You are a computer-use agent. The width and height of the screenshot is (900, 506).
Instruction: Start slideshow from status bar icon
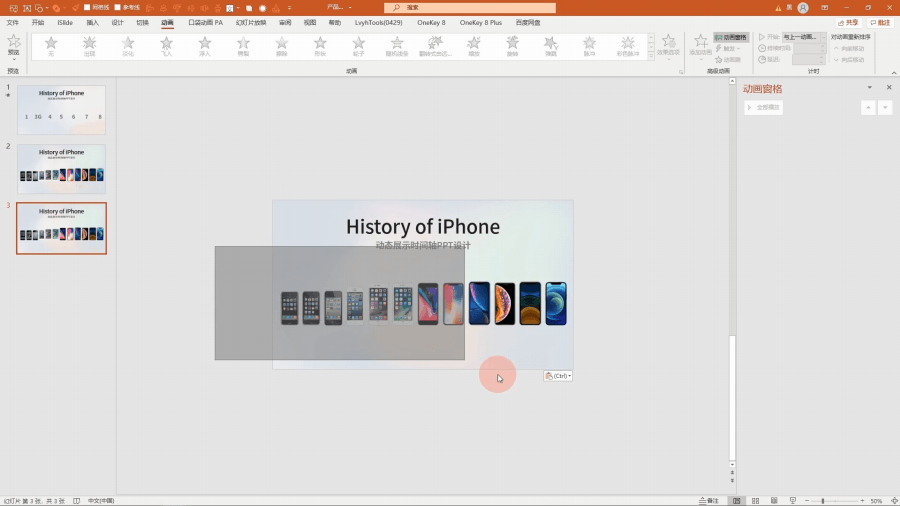[x=793, y=501]
